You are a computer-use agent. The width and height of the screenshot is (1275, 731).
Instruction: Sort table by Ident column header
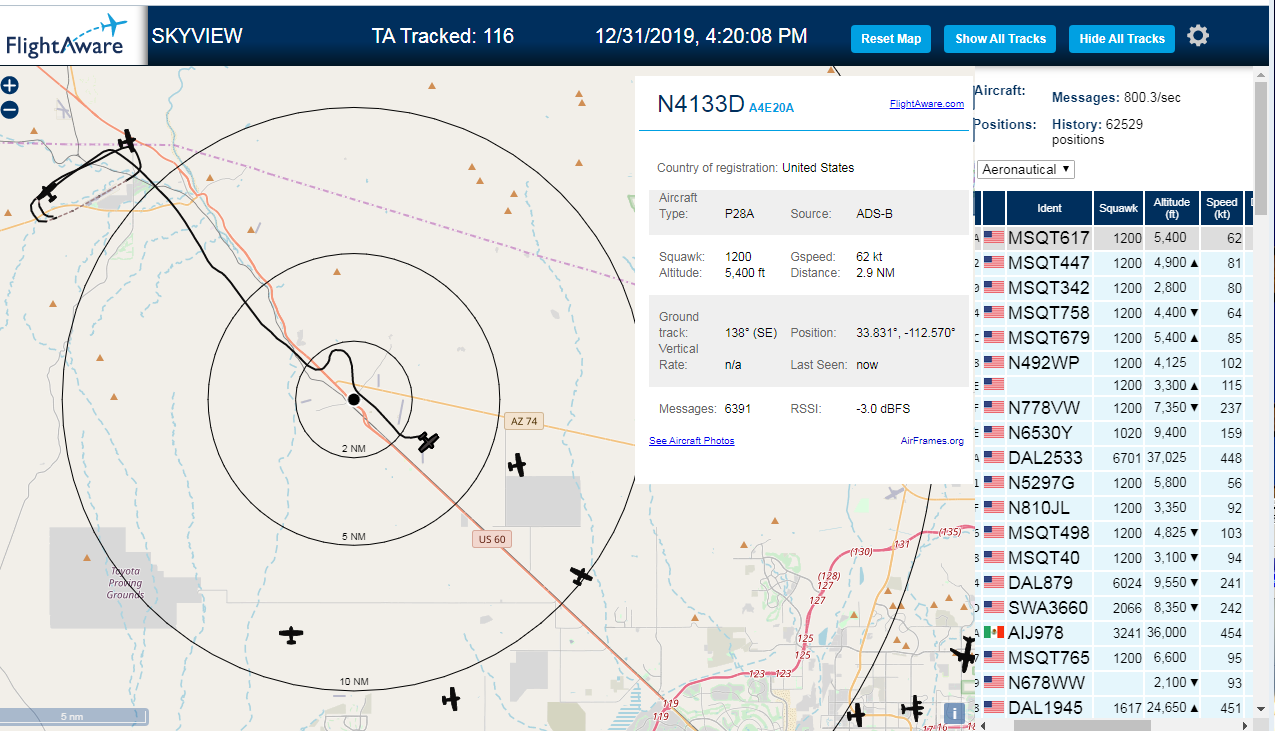click(1049, 208)
